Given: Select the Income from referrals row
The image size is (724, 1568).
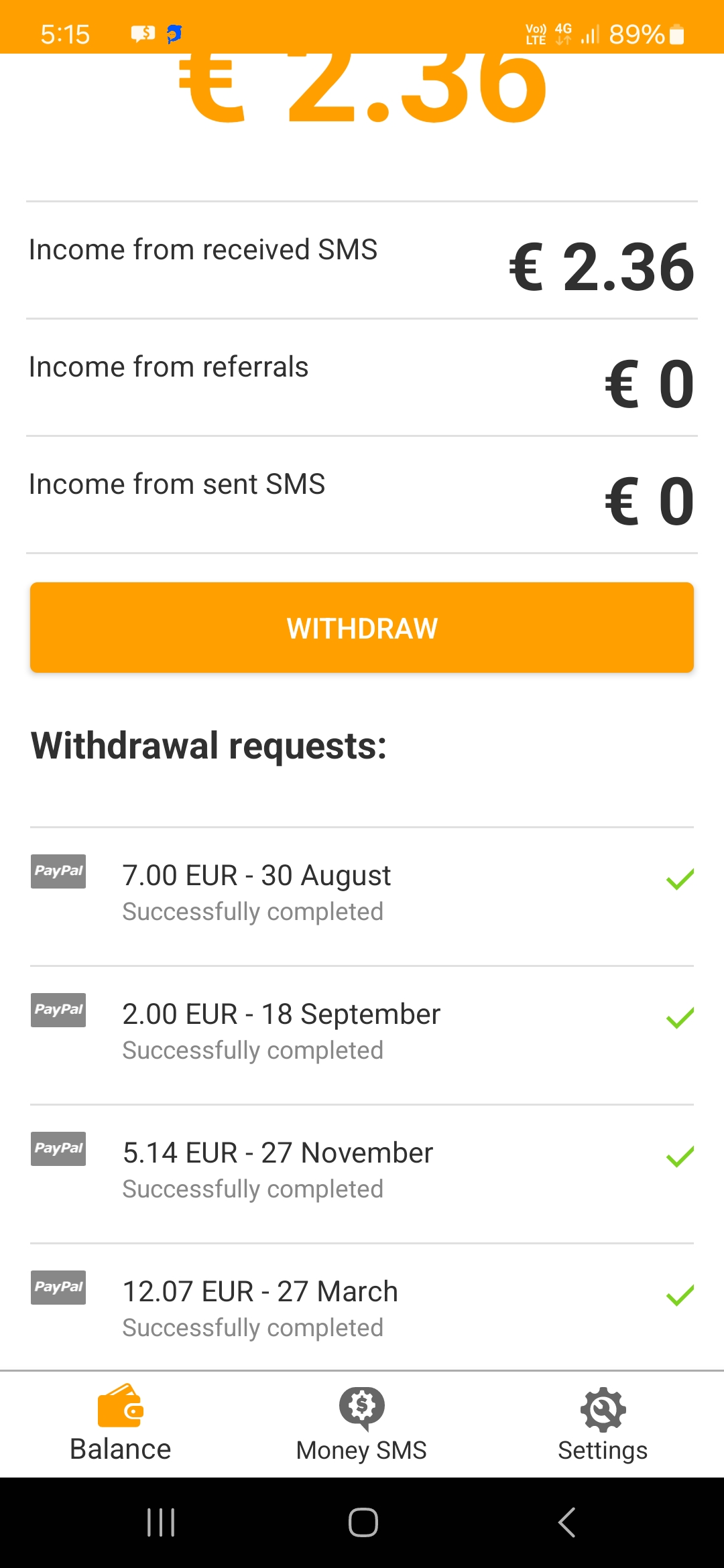Looking at the screenshot, I should pyautogui.click(x=362, y=377).
